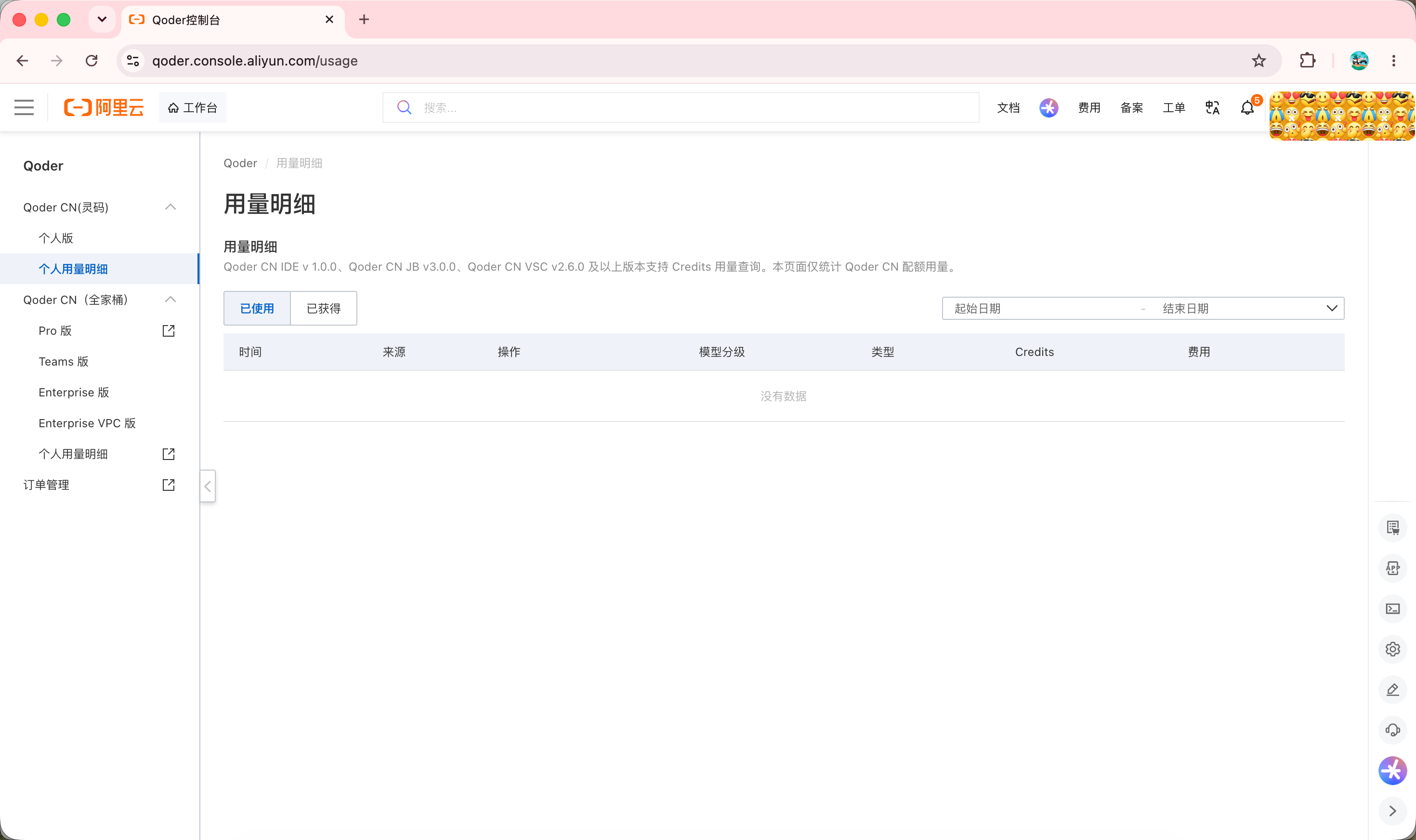Collapse the sidebar with the arrow handle
Image resolution: width=1416 pixels, height=840 pixels.
point(208,486)
